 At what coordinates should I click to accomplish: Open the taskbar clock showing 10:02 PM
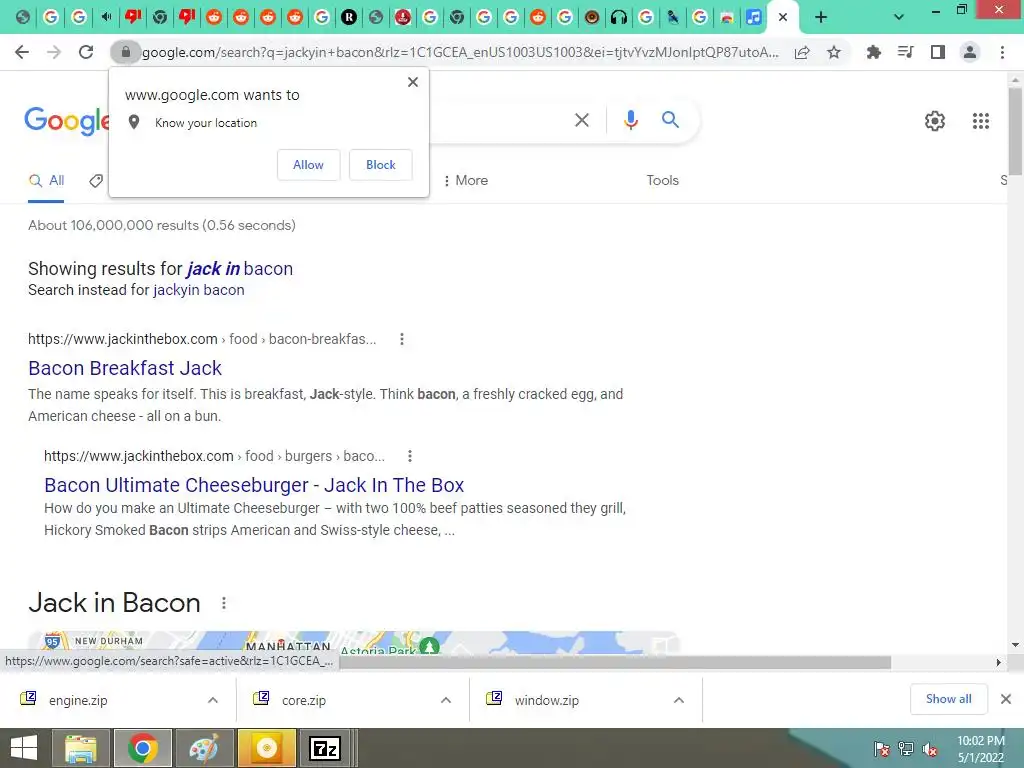coord(980,748)
